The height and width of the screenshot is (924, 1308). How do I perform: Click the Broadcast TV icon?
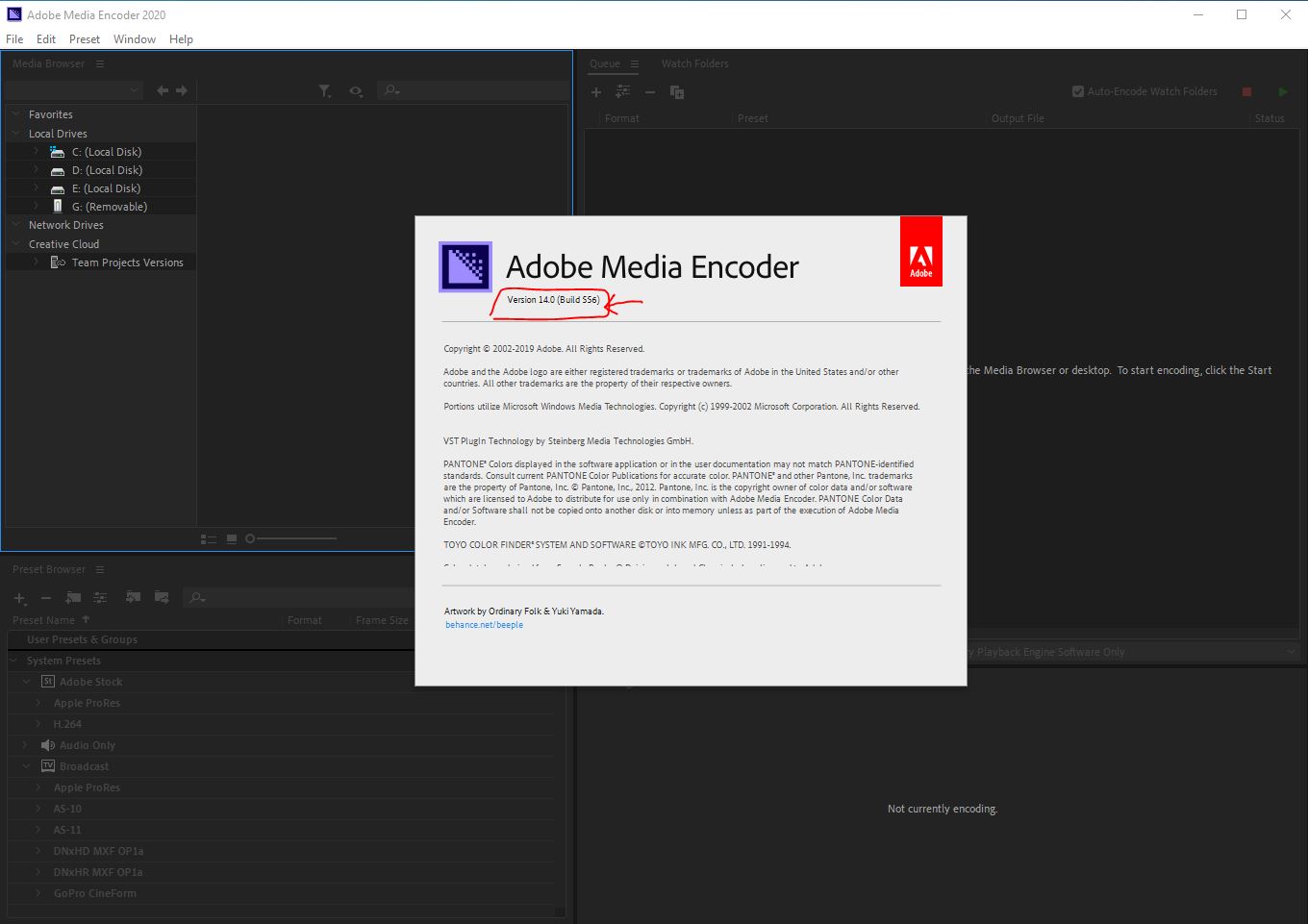coord(48,766)
